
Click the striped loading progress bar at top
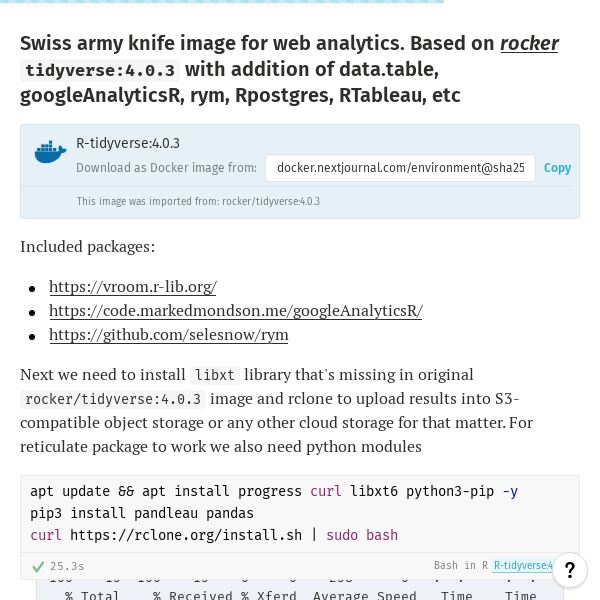pyautogui.click(x=222, y=2)
